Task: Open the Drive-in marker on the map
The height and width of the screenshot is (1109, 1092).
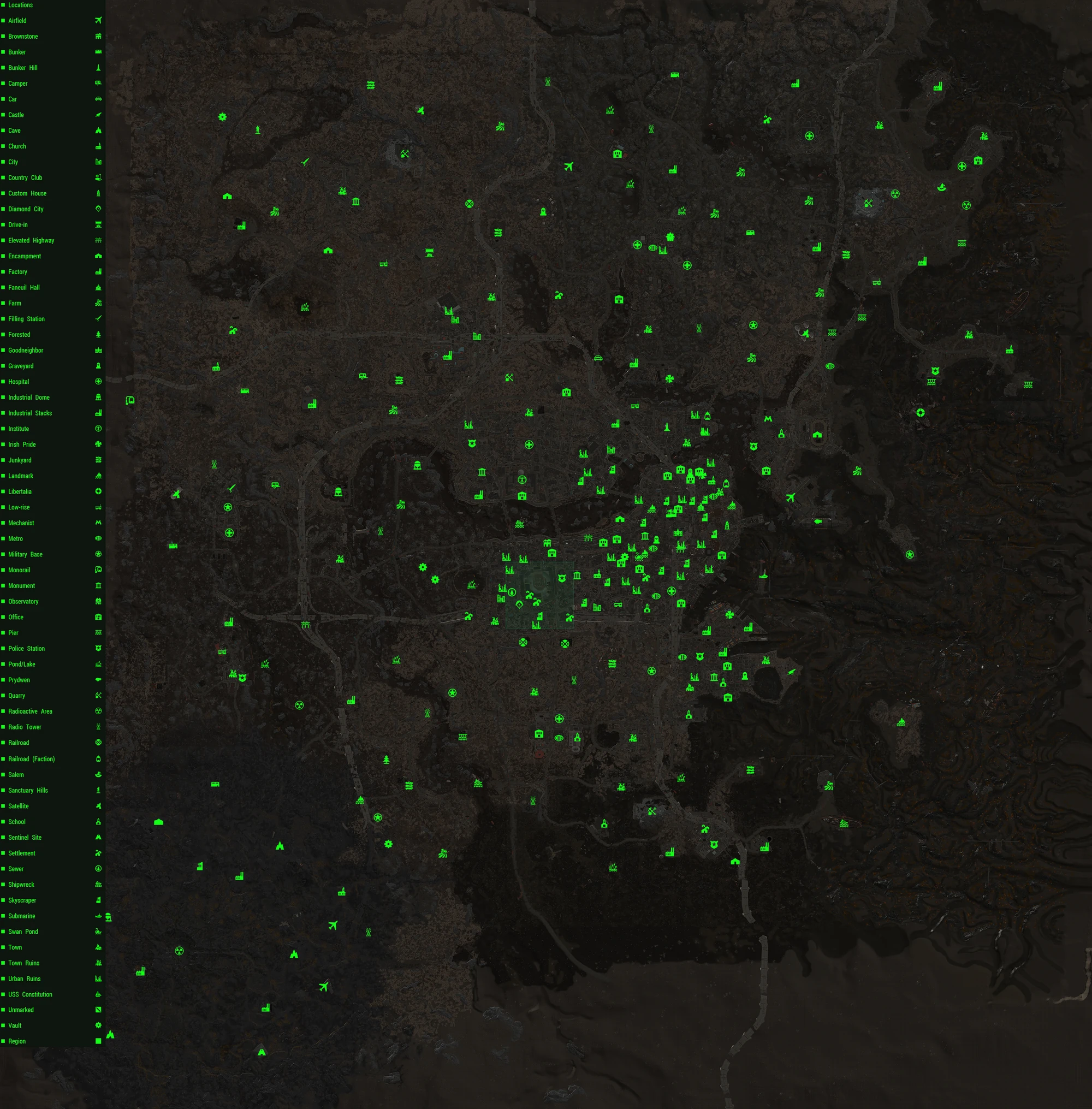Action: tap(429, 252)
